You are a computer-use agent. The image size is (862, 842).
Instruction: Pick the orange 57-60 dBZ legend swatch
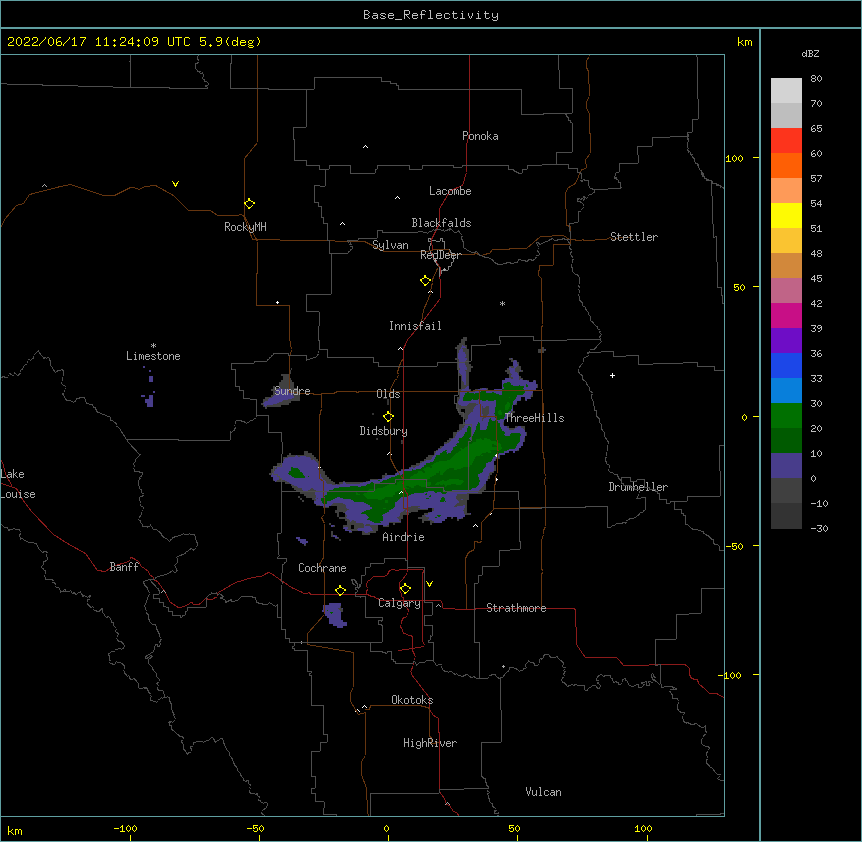[786, 165]
